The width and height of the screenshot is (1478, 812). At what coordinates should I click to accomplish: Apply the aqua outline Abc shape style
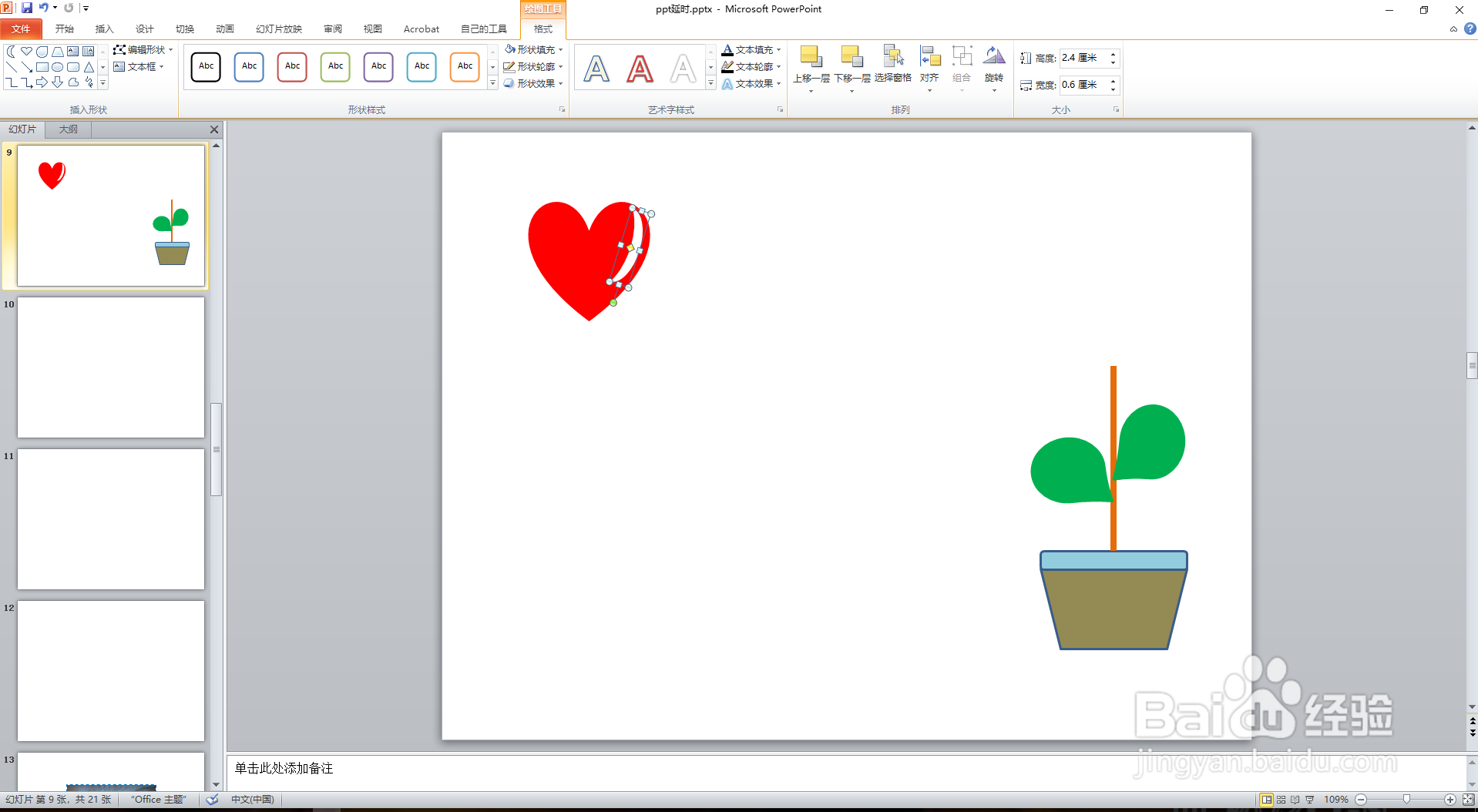(x=422, y=67)
